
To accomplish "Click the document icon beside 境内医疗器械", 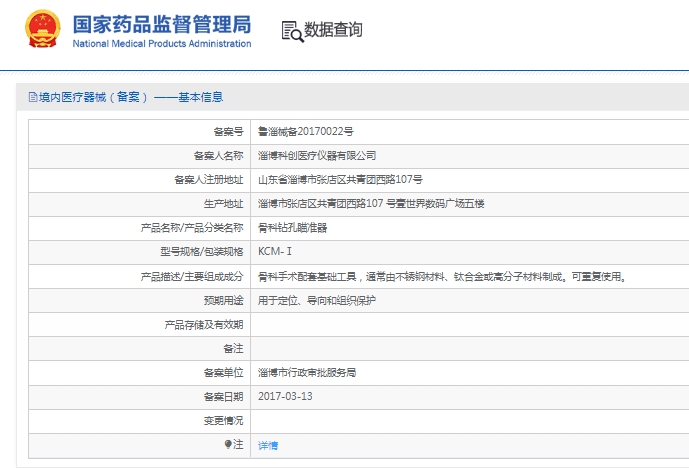I will [x=33, y=97].
